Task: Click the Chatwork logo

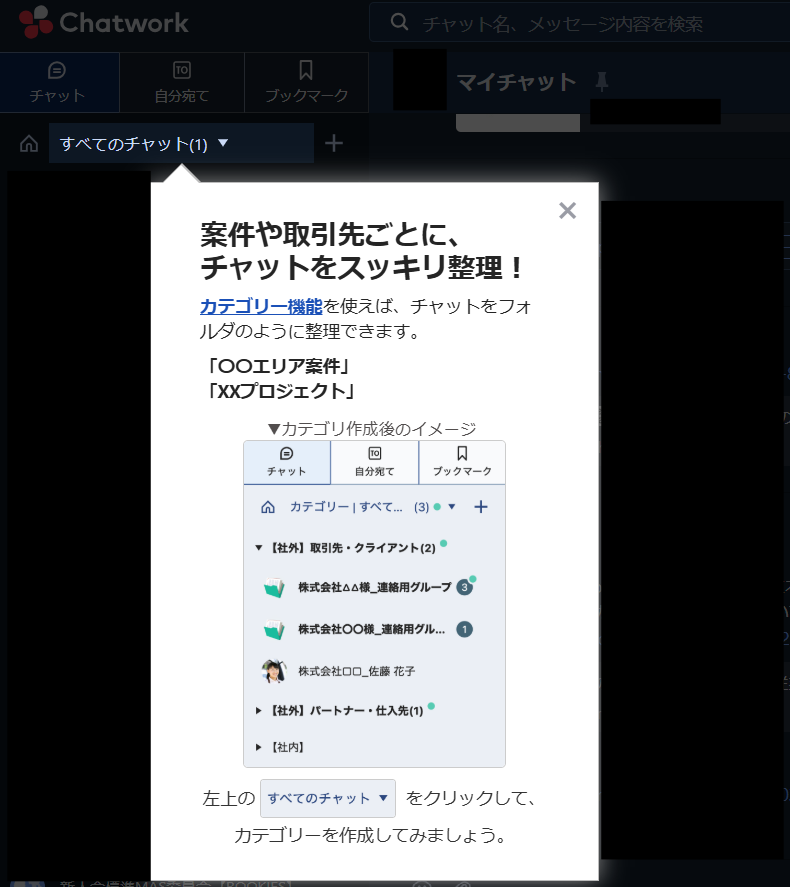Action: pyautogui.click(x=103, y=22)
